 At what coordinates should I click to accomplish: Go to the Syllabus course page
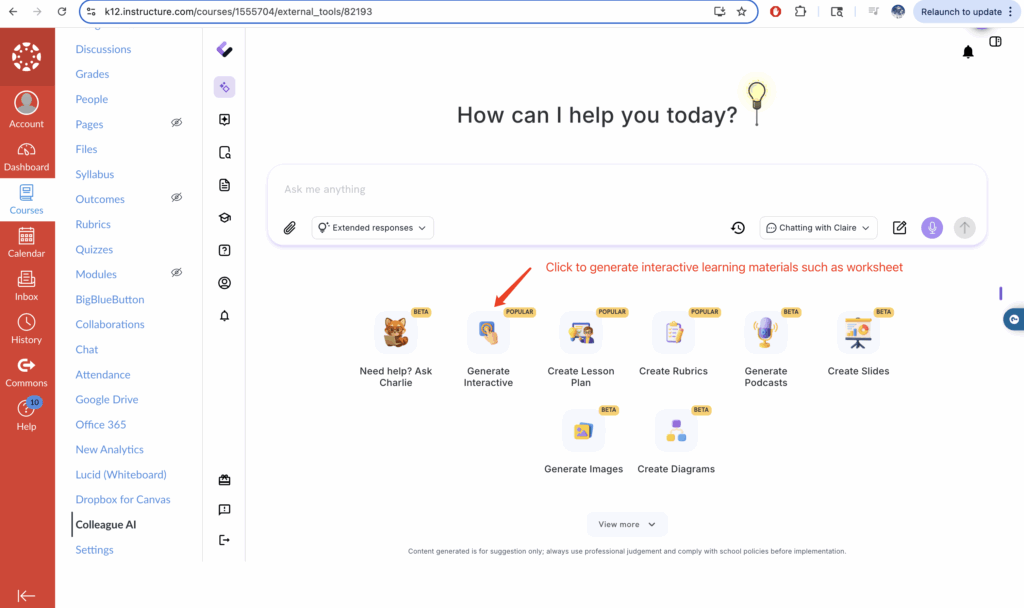(x=94, y=174)
